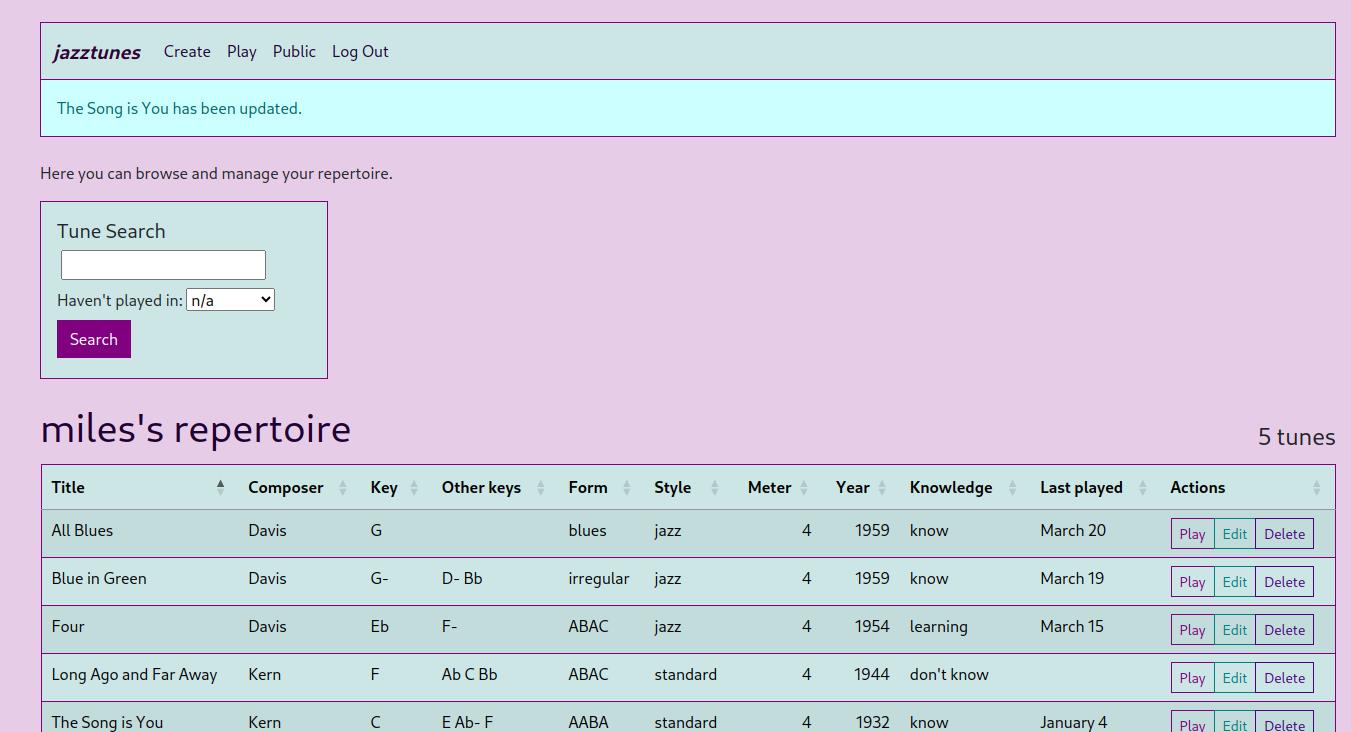Sort tunes by Knowledge column
The height and width of the screenshot is (732, 1351).
pyautogui.click(x=1011, y=488)
